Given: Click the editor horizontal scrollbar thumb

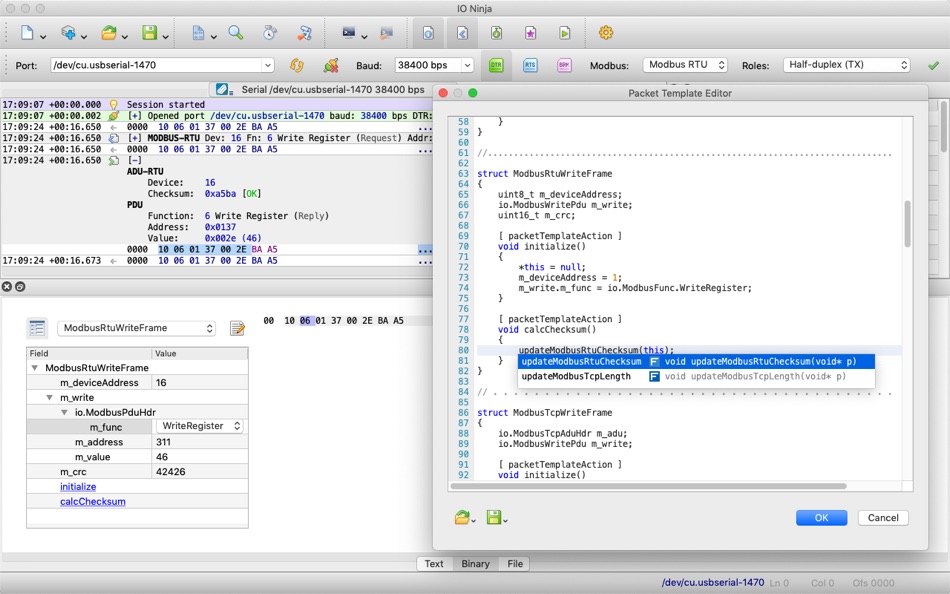Looking at the screenshot, I should [648, 486].
